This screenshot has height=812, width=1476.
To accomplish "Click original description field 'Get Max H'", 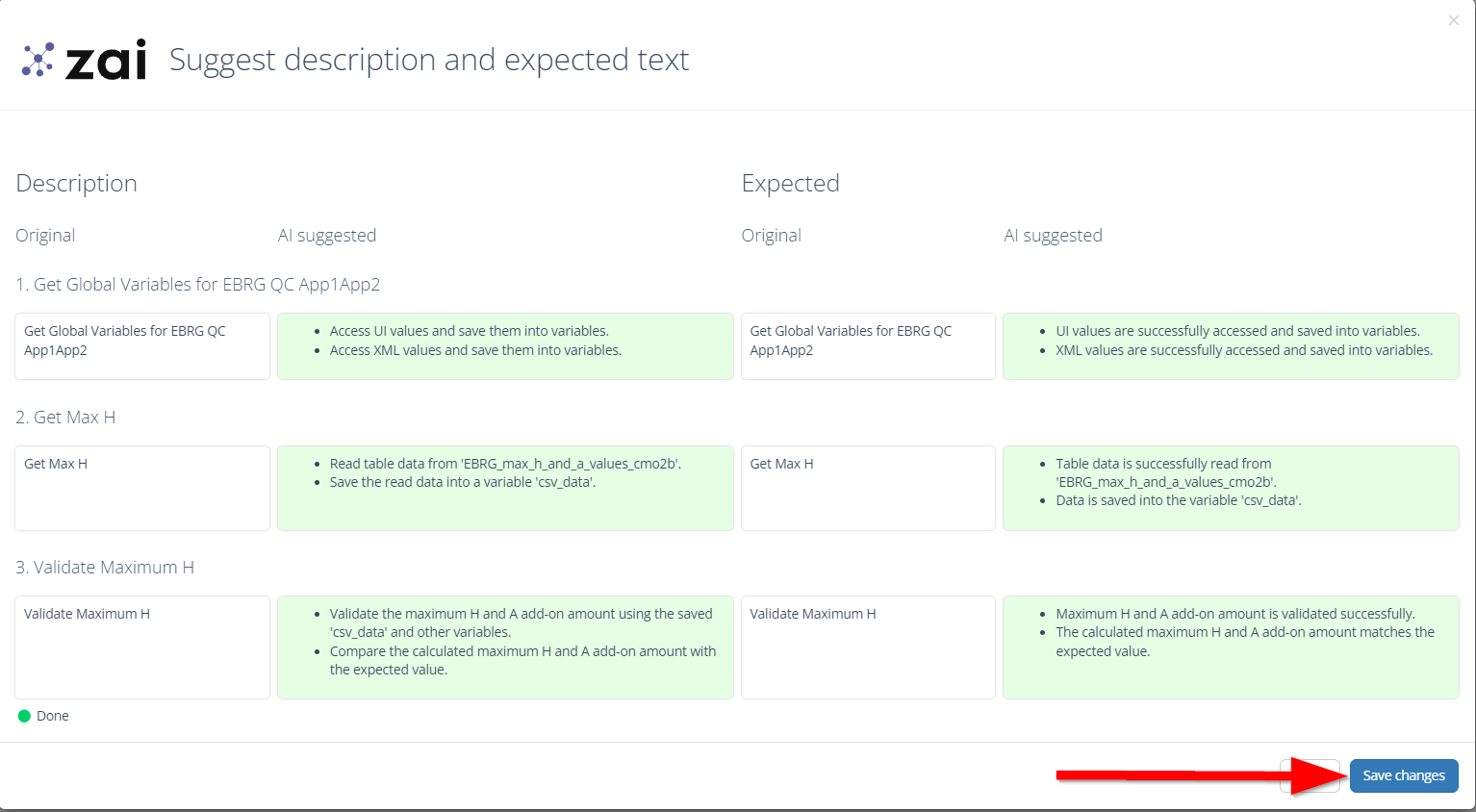I will click(x=142, y=488).
